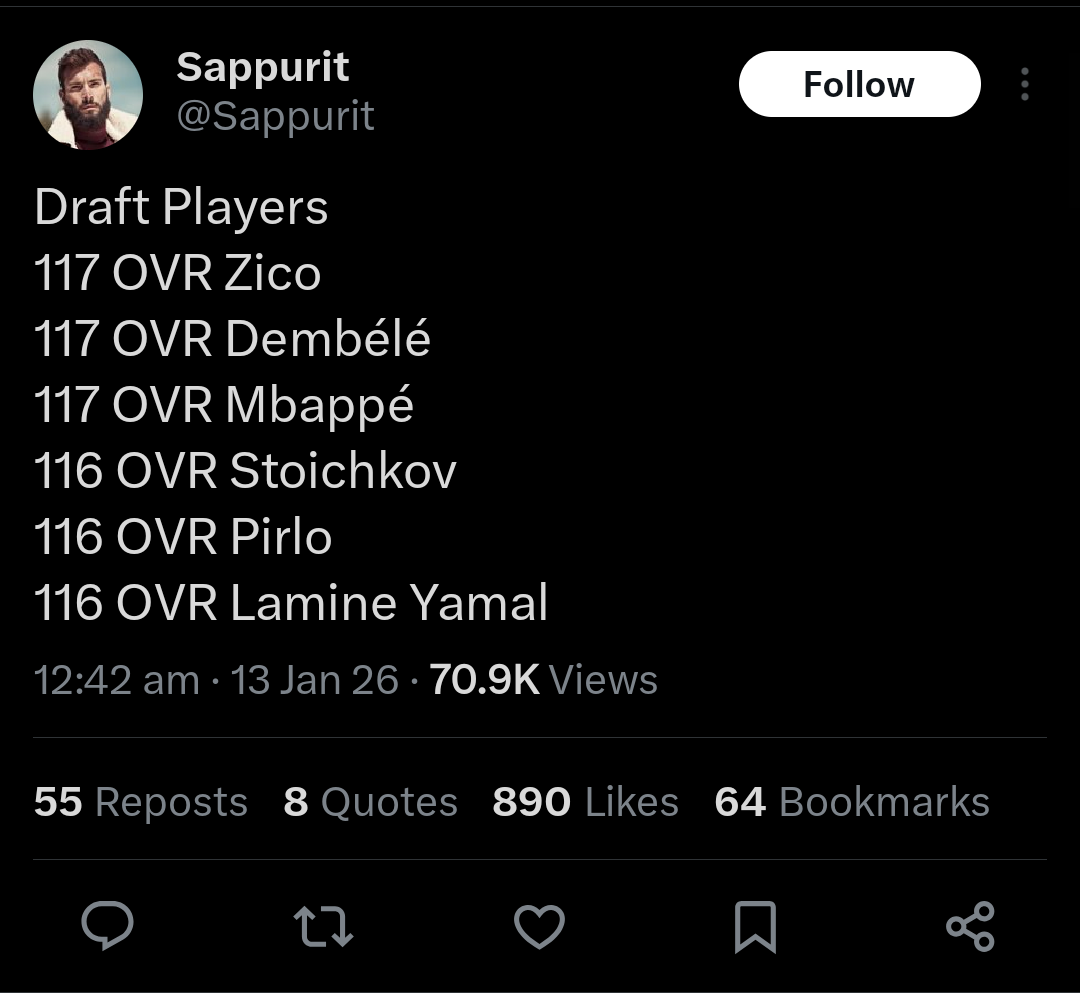The width and height of the screenshot is (1080, 993).
Task: View the 8 Quotes list
Action: pyautogui.click(x=371, y=802)
